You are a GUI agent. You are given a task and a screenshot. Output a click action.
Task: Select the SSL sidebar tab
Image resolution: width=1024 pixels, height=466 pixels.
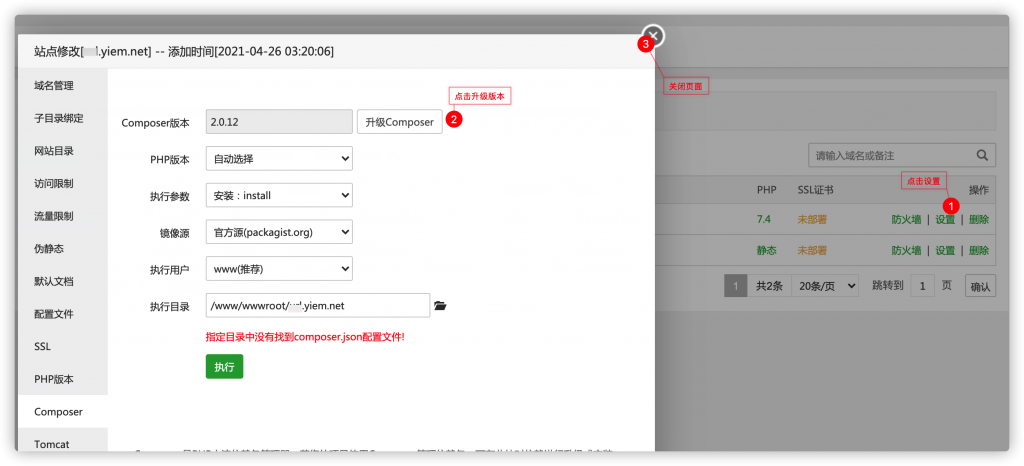63,347
